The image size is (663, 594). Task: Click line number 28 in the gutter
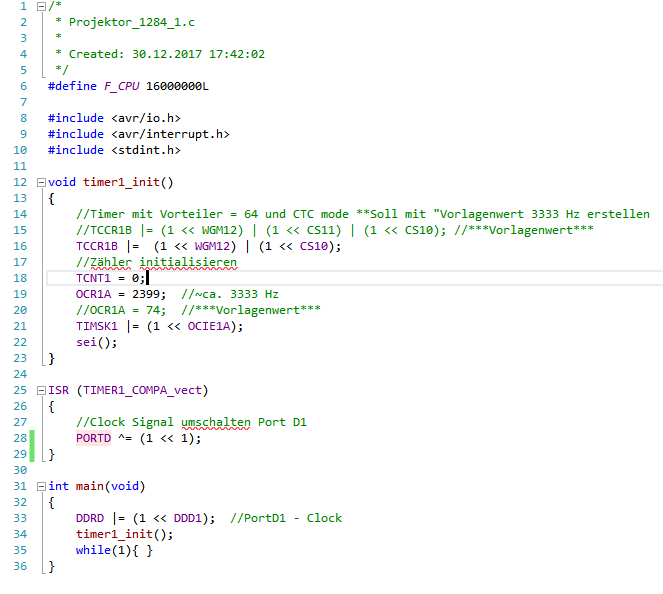pos(20,438)
